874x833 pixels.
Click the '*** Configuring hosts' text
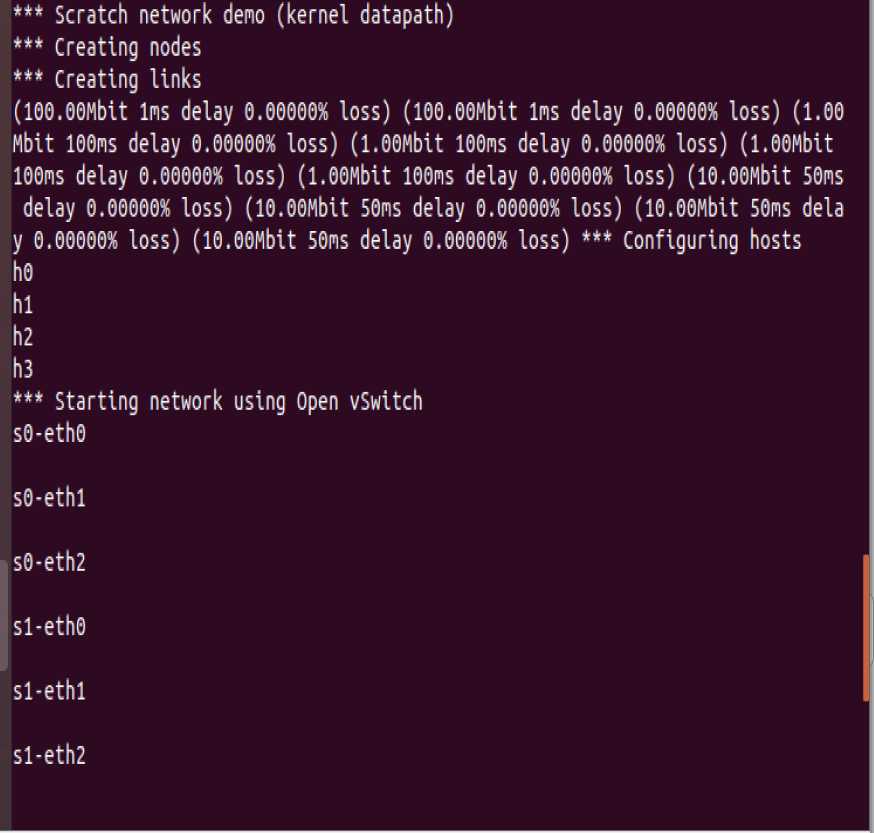coord(691,241)
